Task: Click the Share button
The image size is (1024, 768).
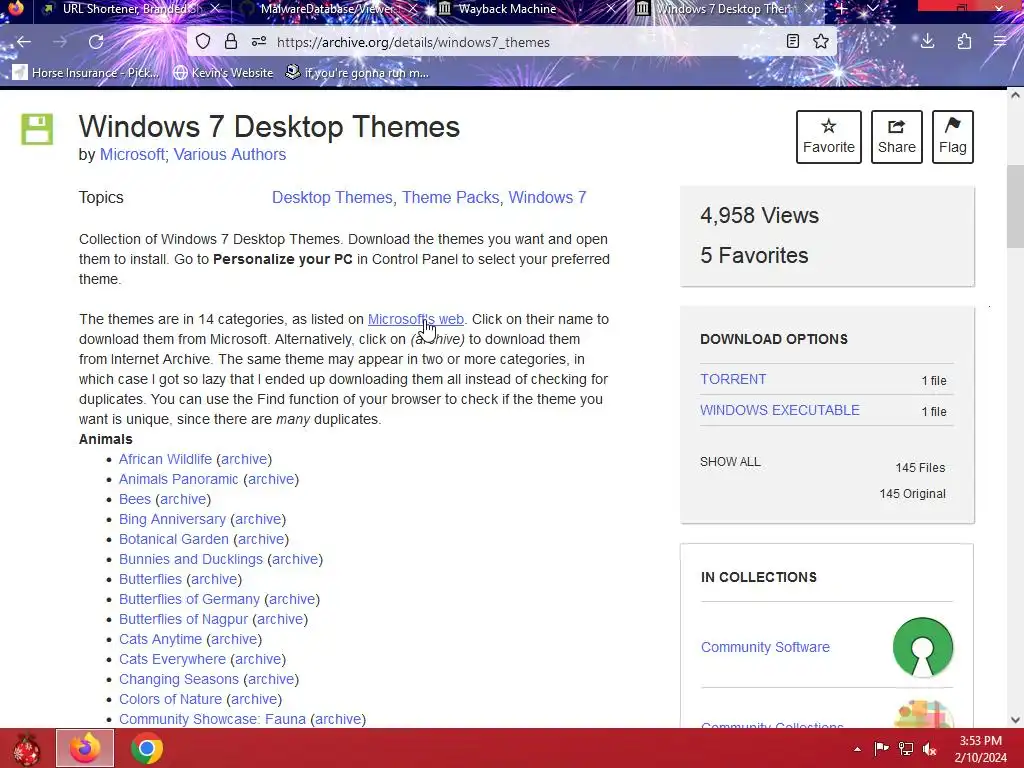Action: [x=896, y=136]
